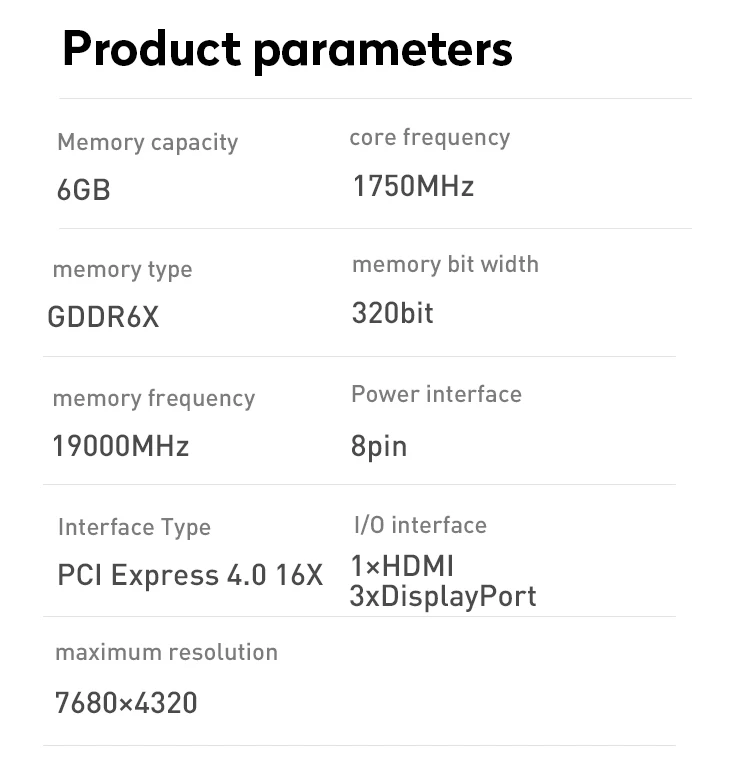Click the Product parameters heading
750x768 pixels.
tap(287, 50)
